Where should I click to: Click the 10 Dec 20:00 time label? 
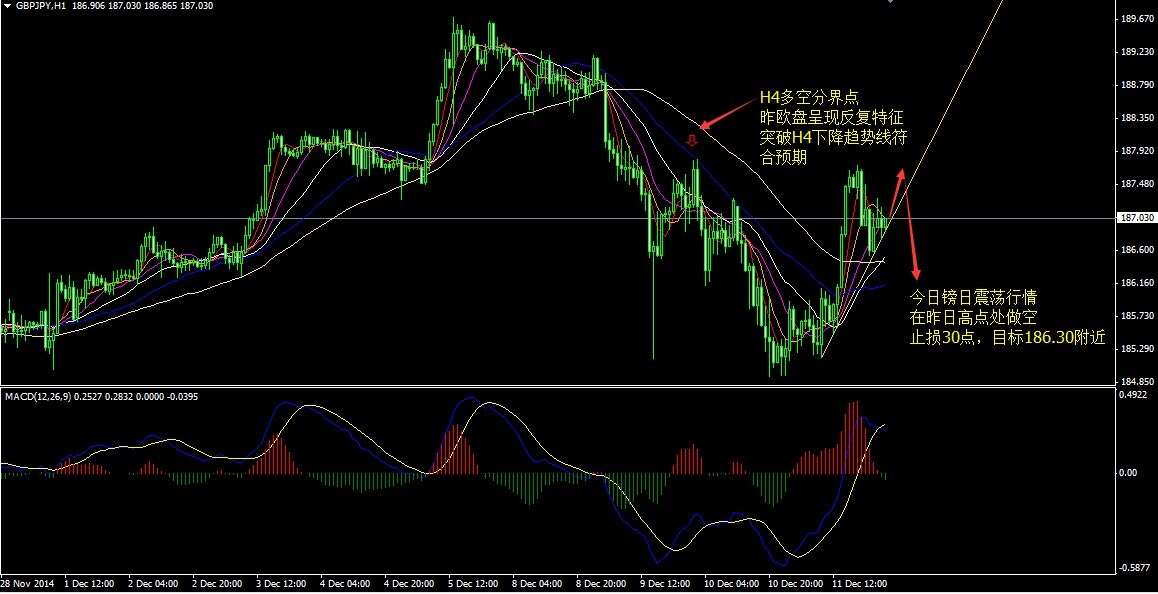pos(795,584)
